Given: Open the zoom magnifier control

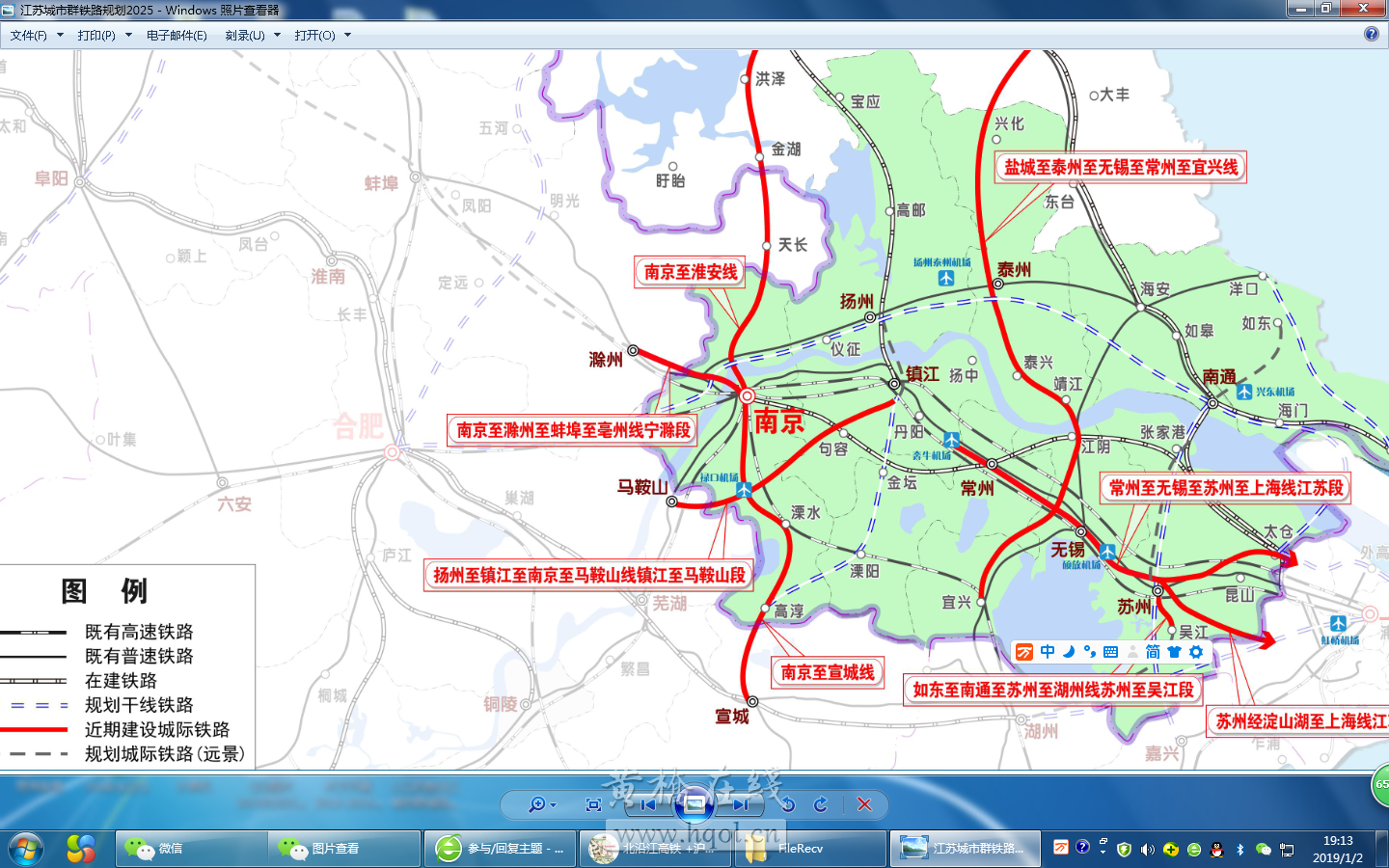Looking at the screenshot, I should click(x=536, y=804).
